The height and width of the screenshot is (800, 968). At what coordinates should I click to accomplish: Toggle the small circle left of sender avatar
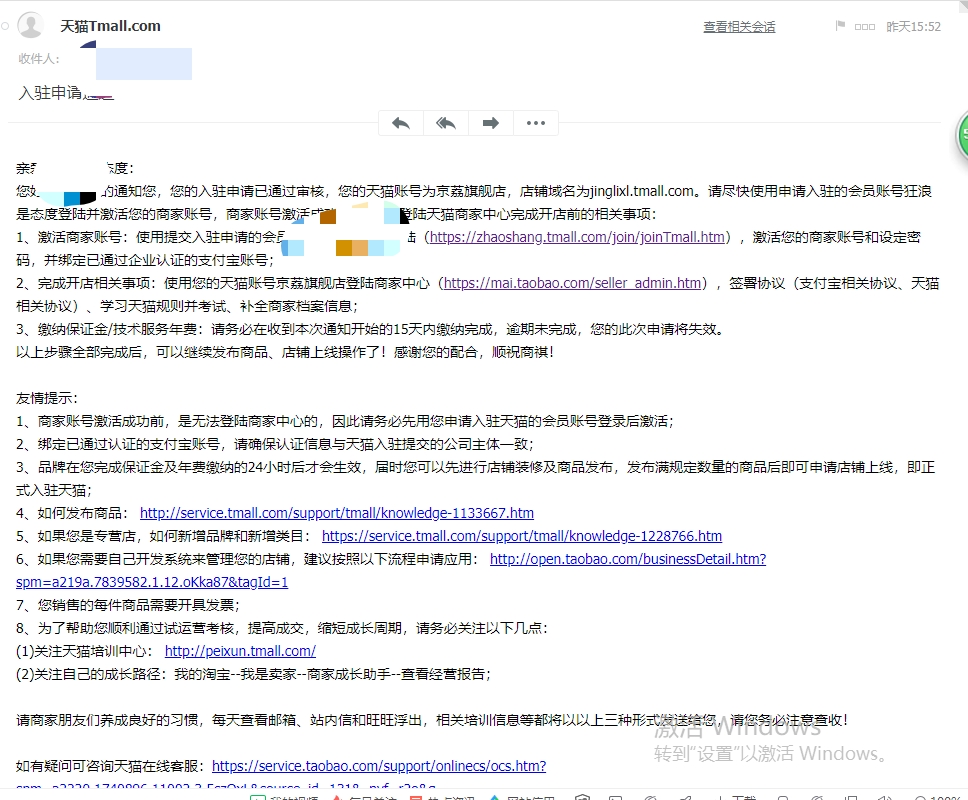point(5,26)
